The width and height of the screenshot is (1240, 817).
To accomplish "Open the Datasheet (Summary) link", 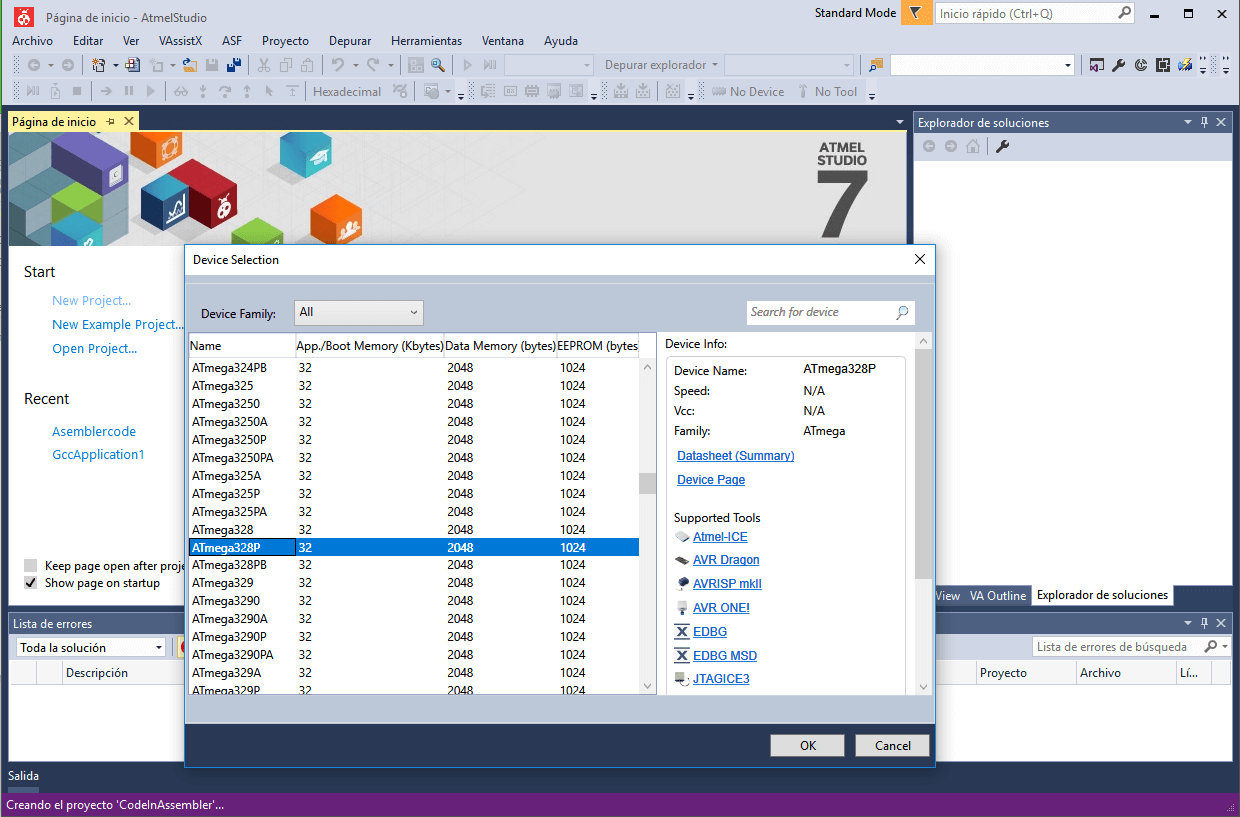I will [735, 455].
